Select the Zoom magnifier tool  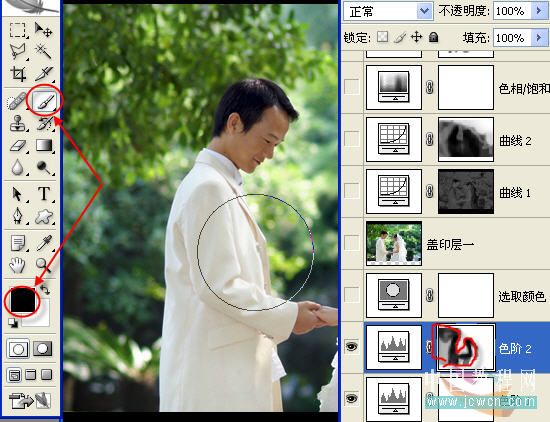click(43, 265)
